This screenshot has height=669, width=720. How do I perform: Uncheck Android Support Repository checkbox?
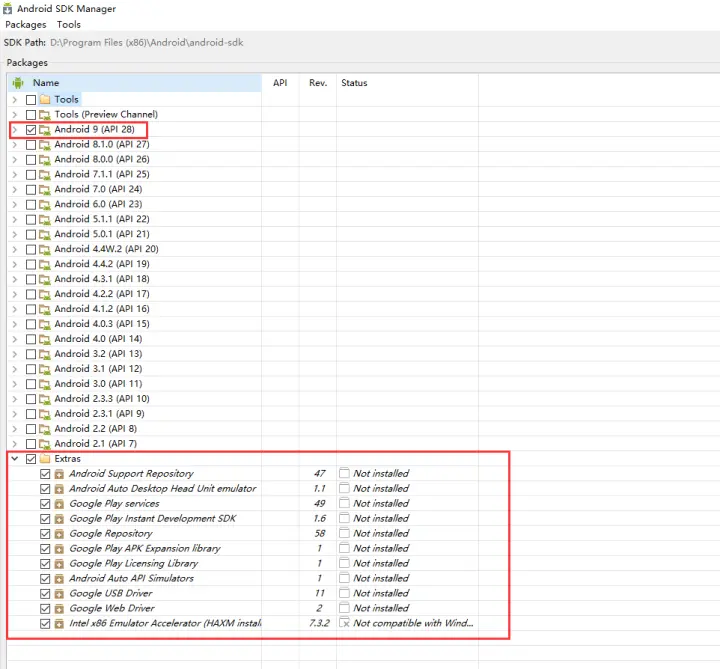[x=45, y=474]
